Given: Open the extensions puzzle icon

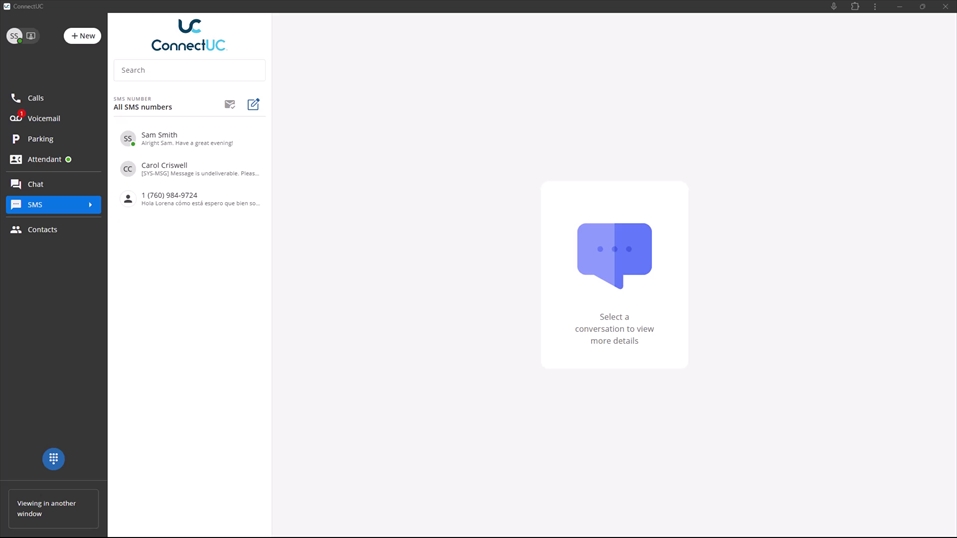Looking at the screenshot, I should click(855, 7).
